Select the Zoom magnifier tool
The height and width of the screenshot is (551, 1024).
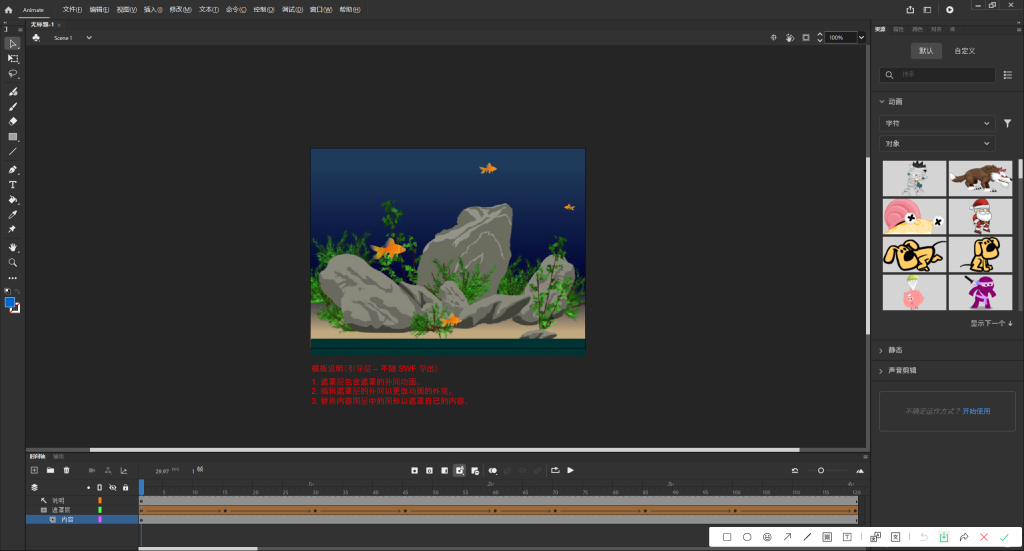click(13, 262)
